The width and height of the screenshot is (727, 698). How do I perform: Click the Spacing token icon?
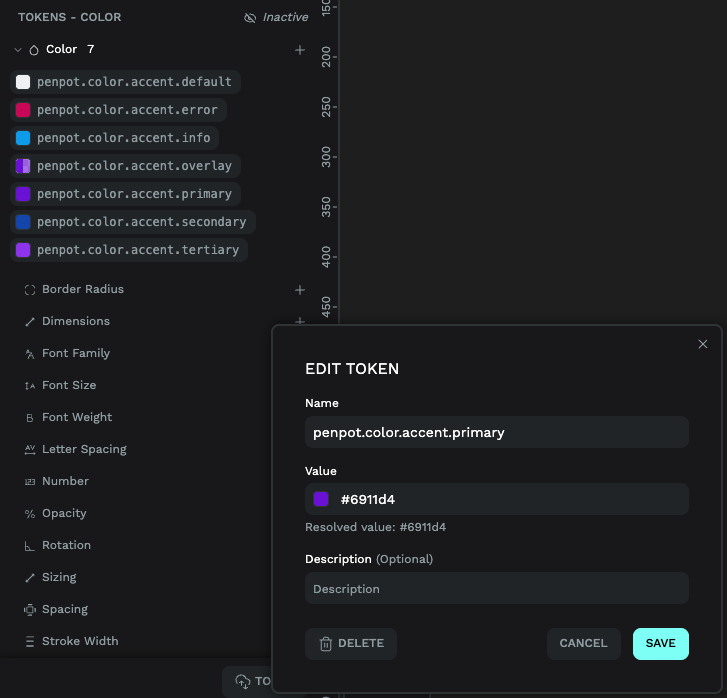pyautogui.click(x=30, y=610)
